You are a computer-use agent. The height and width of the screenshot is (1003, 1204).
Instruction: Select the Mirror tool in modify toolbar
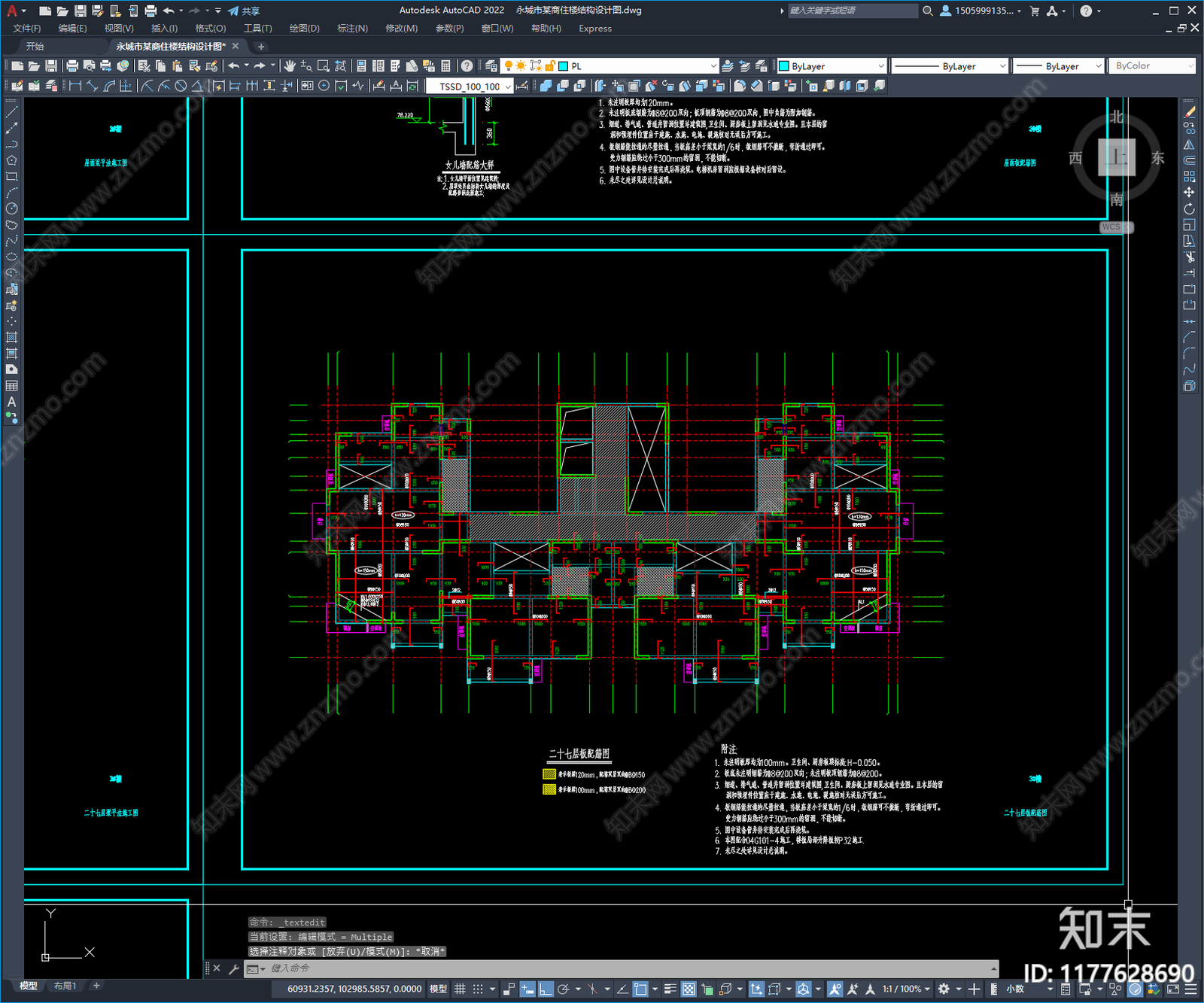click(x=1190, y=144)
